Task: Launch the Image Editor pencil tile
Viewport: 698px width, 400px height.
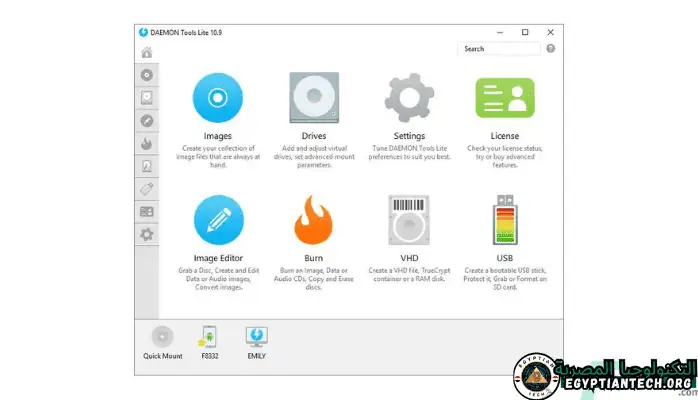Action: 217,220
